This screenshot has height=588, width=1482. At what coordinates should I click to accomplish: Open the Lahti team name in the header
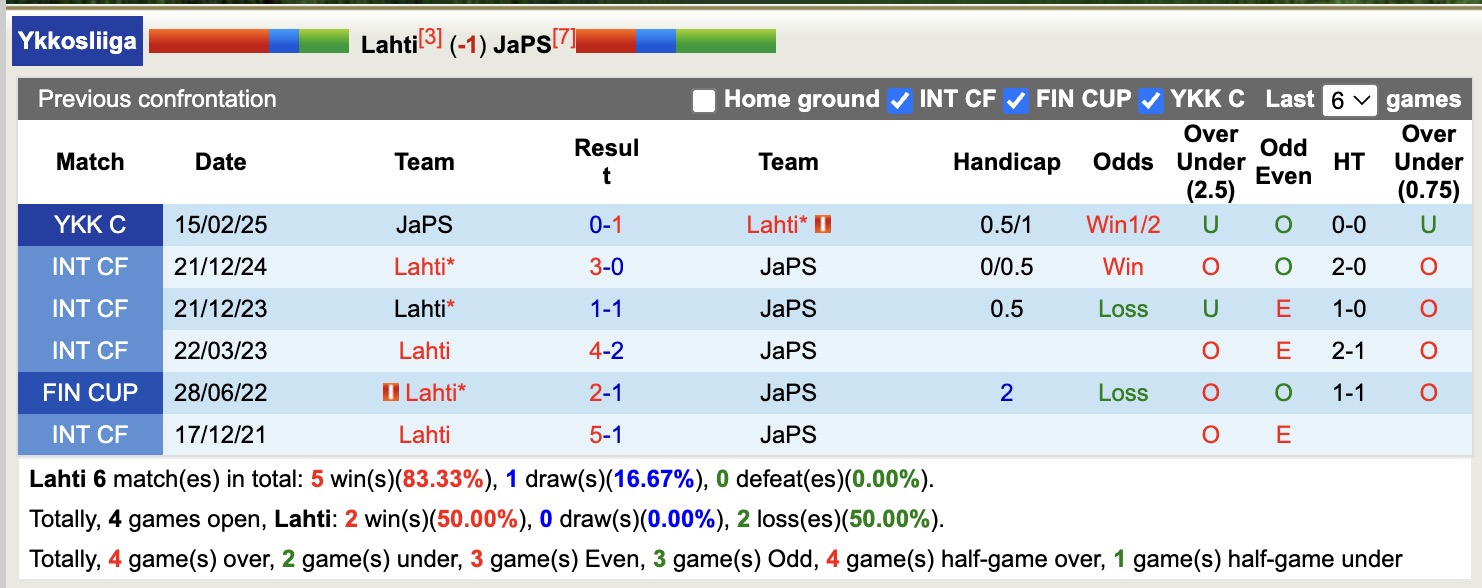[x=388, y=45]
